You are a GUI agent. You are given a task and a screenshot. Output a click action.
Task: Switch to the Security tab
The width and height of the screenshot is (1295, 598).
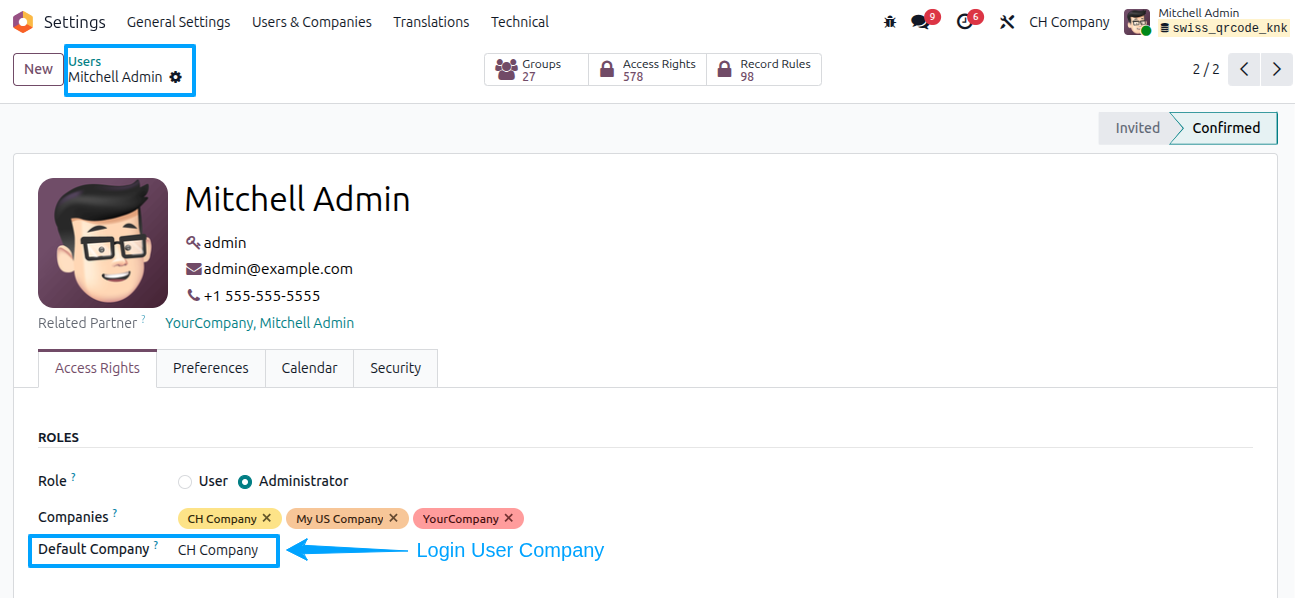396,368
